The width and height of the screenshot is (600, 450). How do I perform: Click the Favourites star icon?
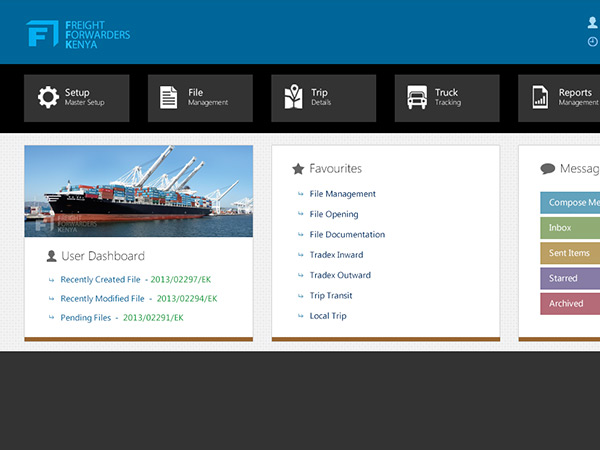coord(298,169)
